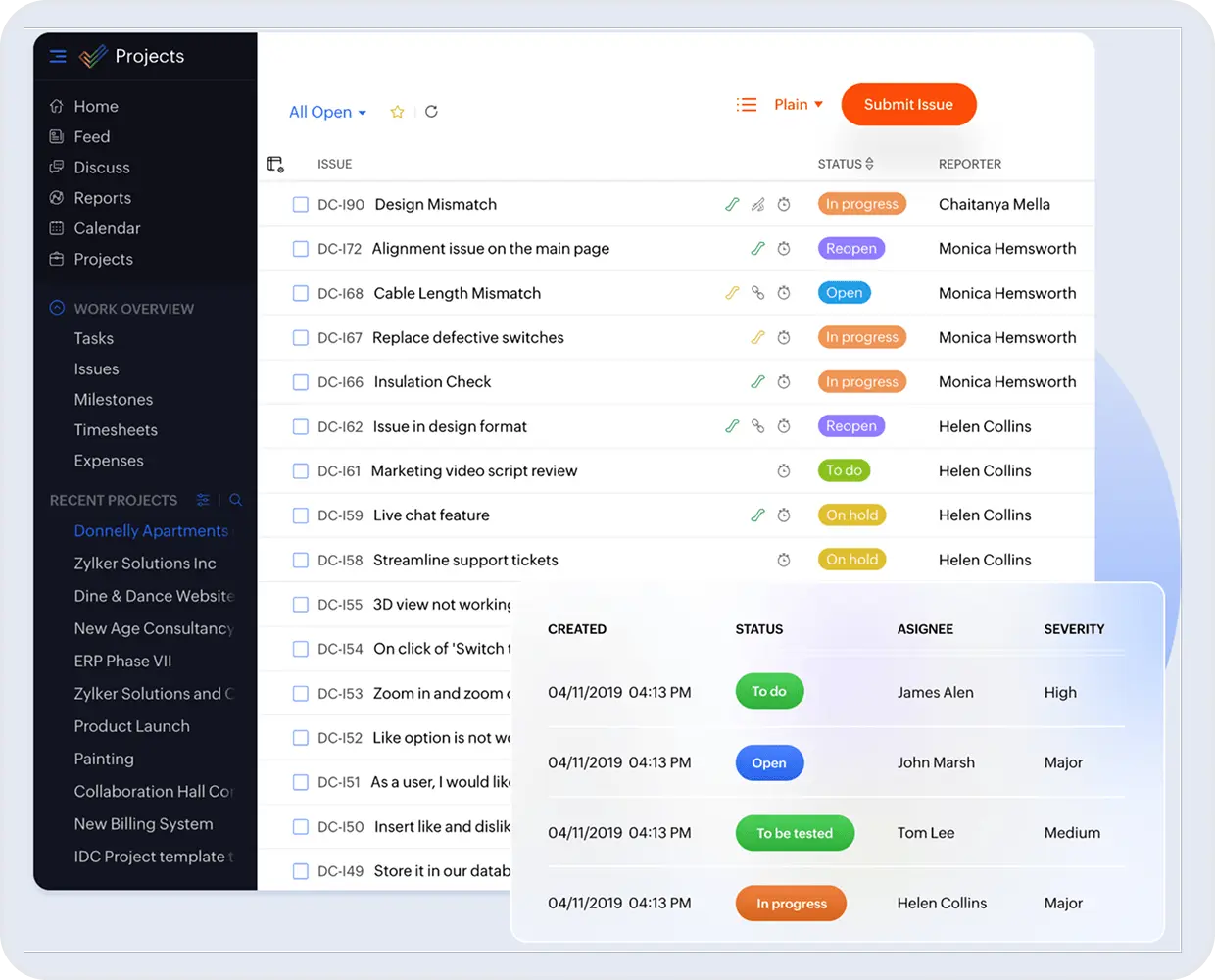Viewport: 1215px width, 980px height.
Task: Click the timer icon on Marketing video script review
Action: (784, 471)
